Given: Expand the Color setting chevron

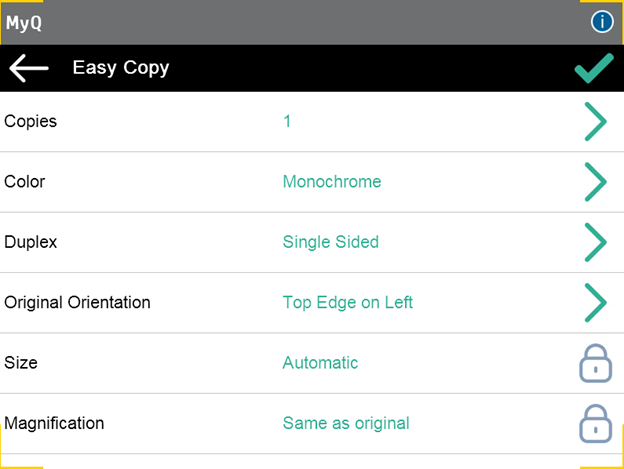Looking at the screenshot, I should pos(594,182).
